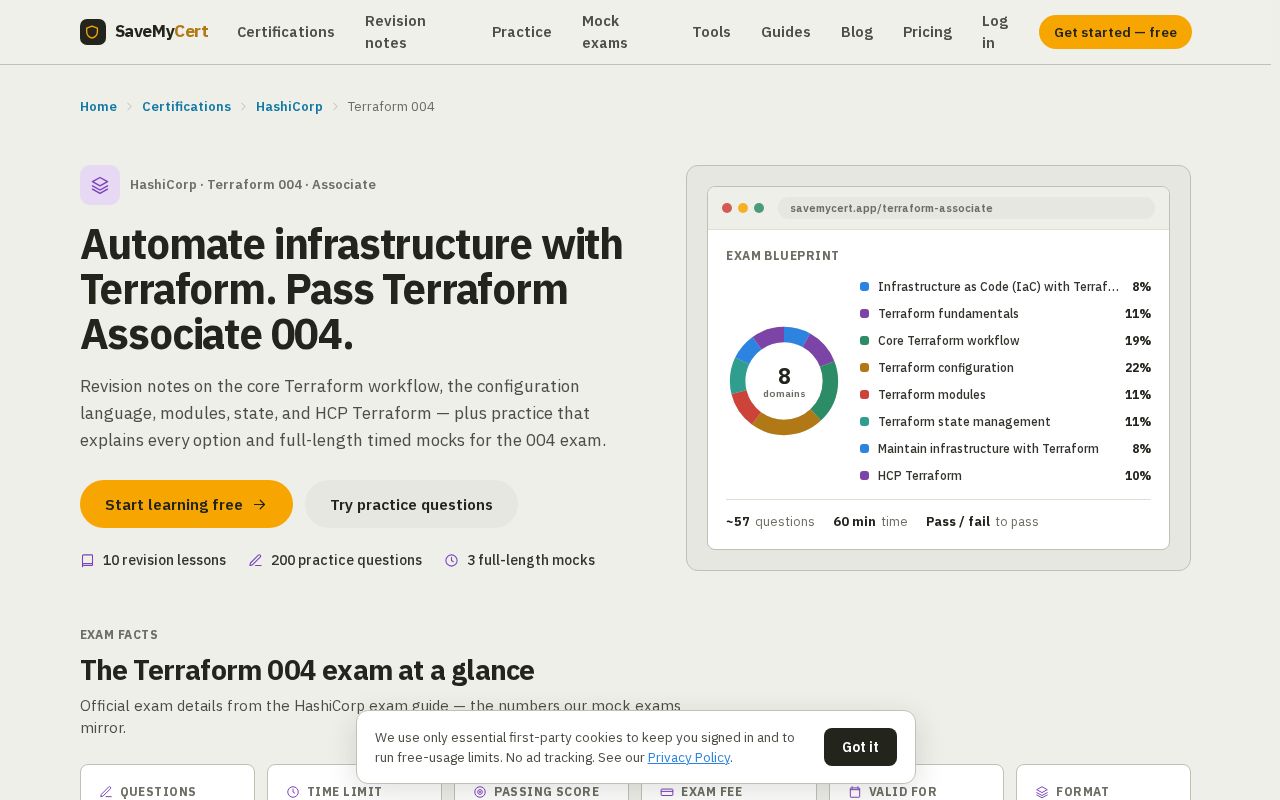Go to Home breadcrumb
This screenshot has height=800, width=1280.
(x=98, y=107)
